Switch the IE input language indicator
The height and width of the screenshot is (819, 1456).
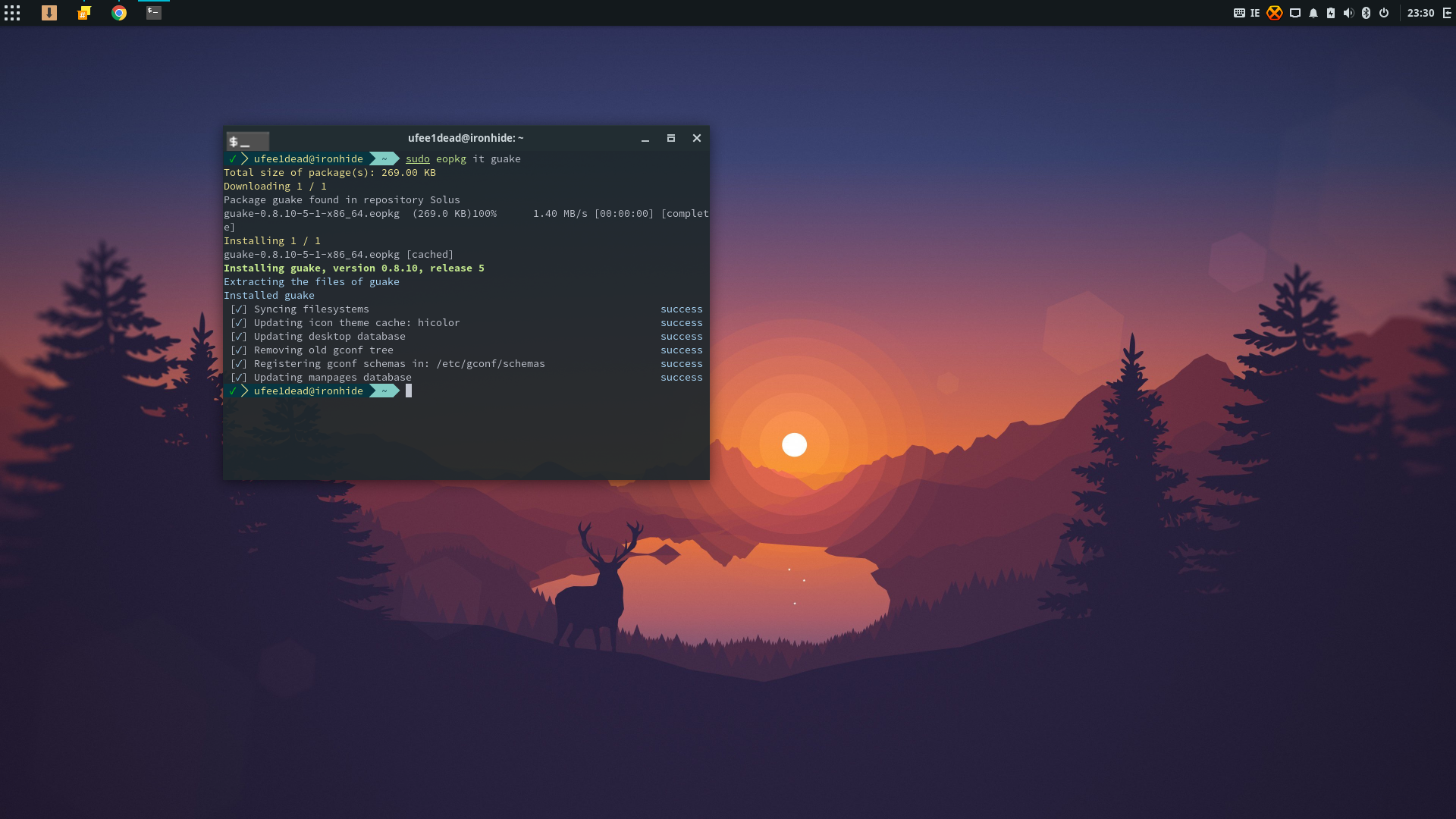1255,13
